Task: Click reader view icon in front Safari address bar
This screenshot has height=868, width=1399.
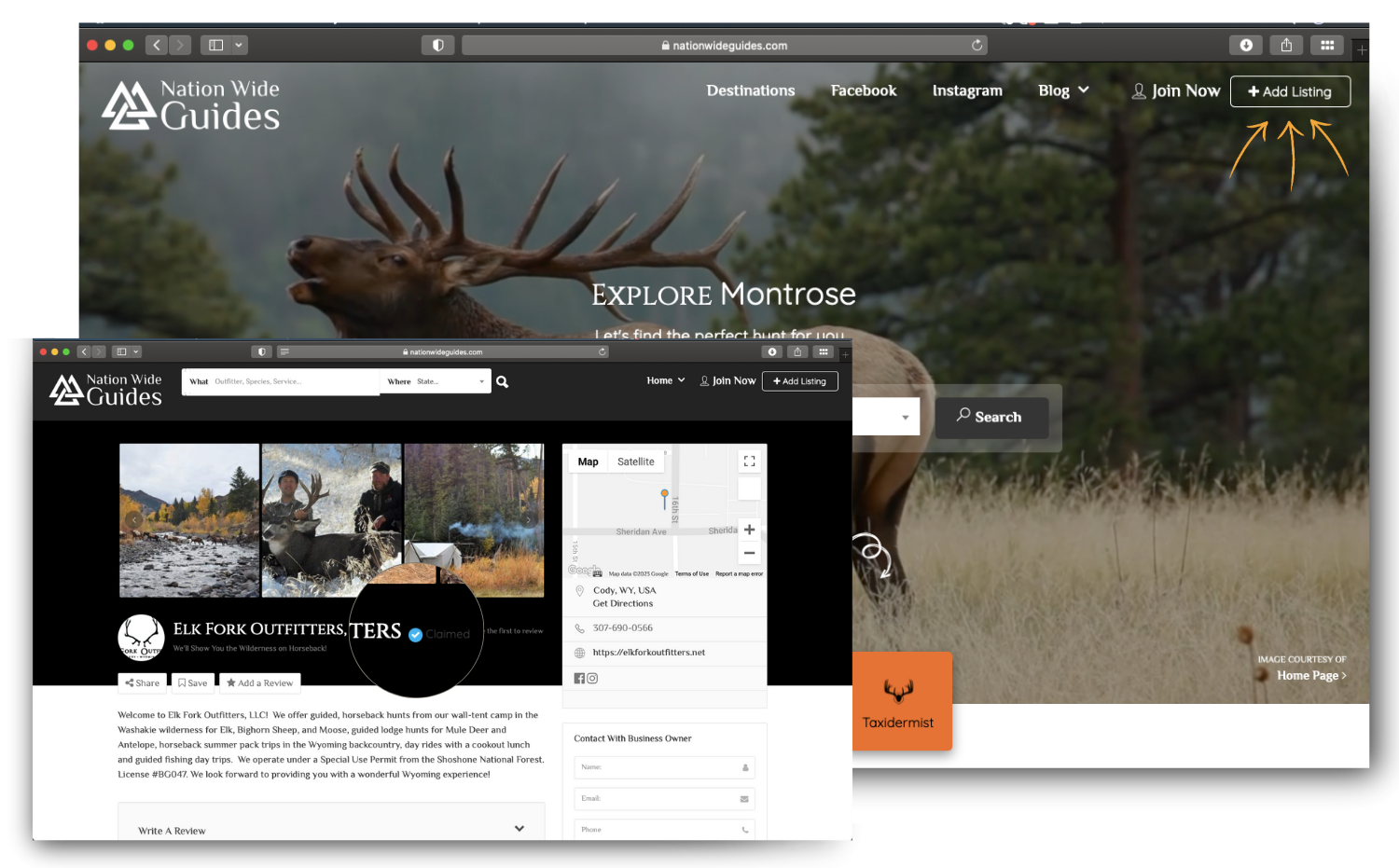Action: (x=284, y=351)
